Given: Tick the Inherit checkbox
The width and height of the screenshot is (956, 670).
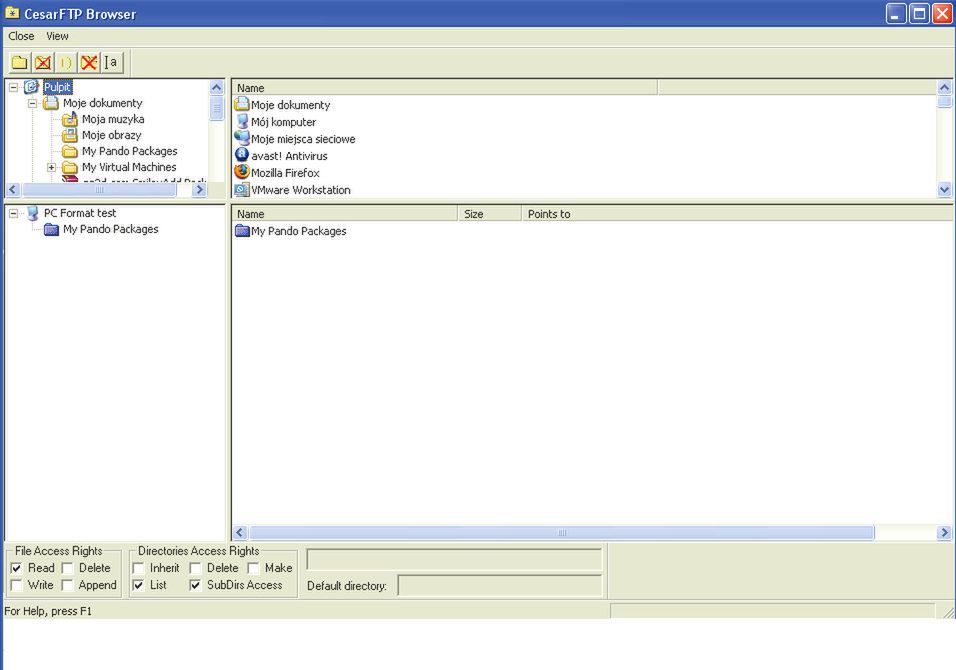Looking at the screenshot, I should pyautogui.click(x=138, y=568).
